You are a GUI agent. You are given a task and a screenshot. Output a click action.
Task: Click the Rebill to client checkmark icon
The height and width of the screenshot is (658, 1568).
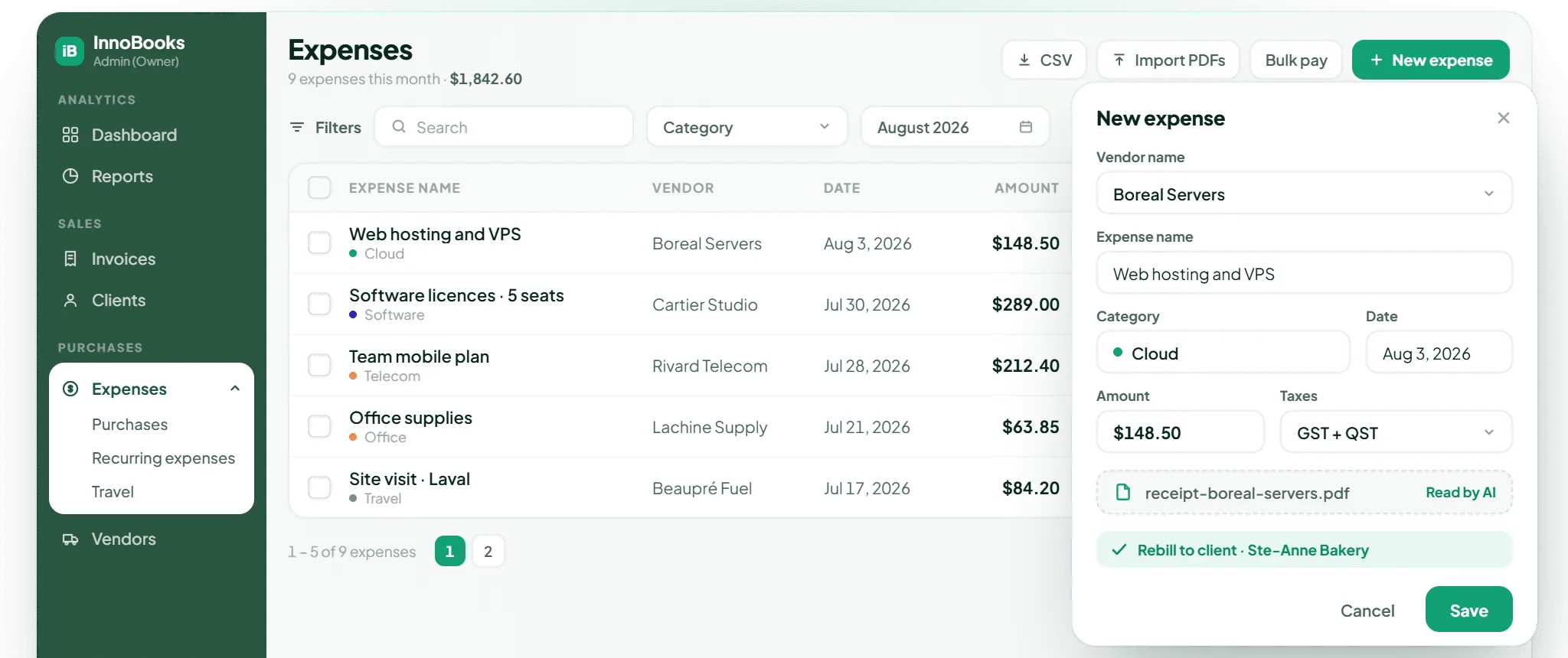point(1119,549)
